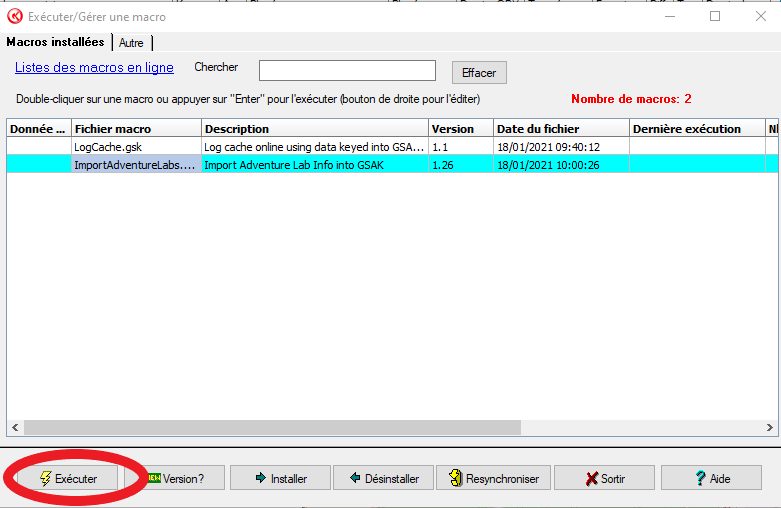
Task: Sort by the Dernière exécution column header
Action: point(695,129)
